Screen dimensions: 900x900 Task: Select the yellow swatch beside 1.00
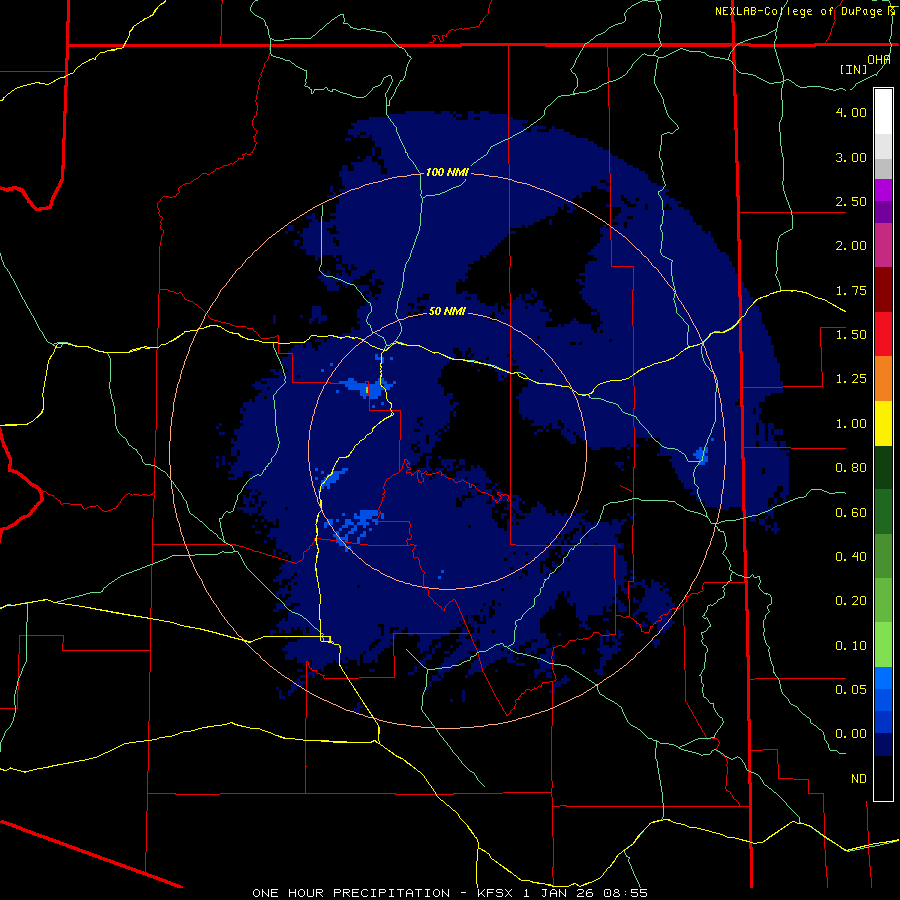click(x=883, y=423)
